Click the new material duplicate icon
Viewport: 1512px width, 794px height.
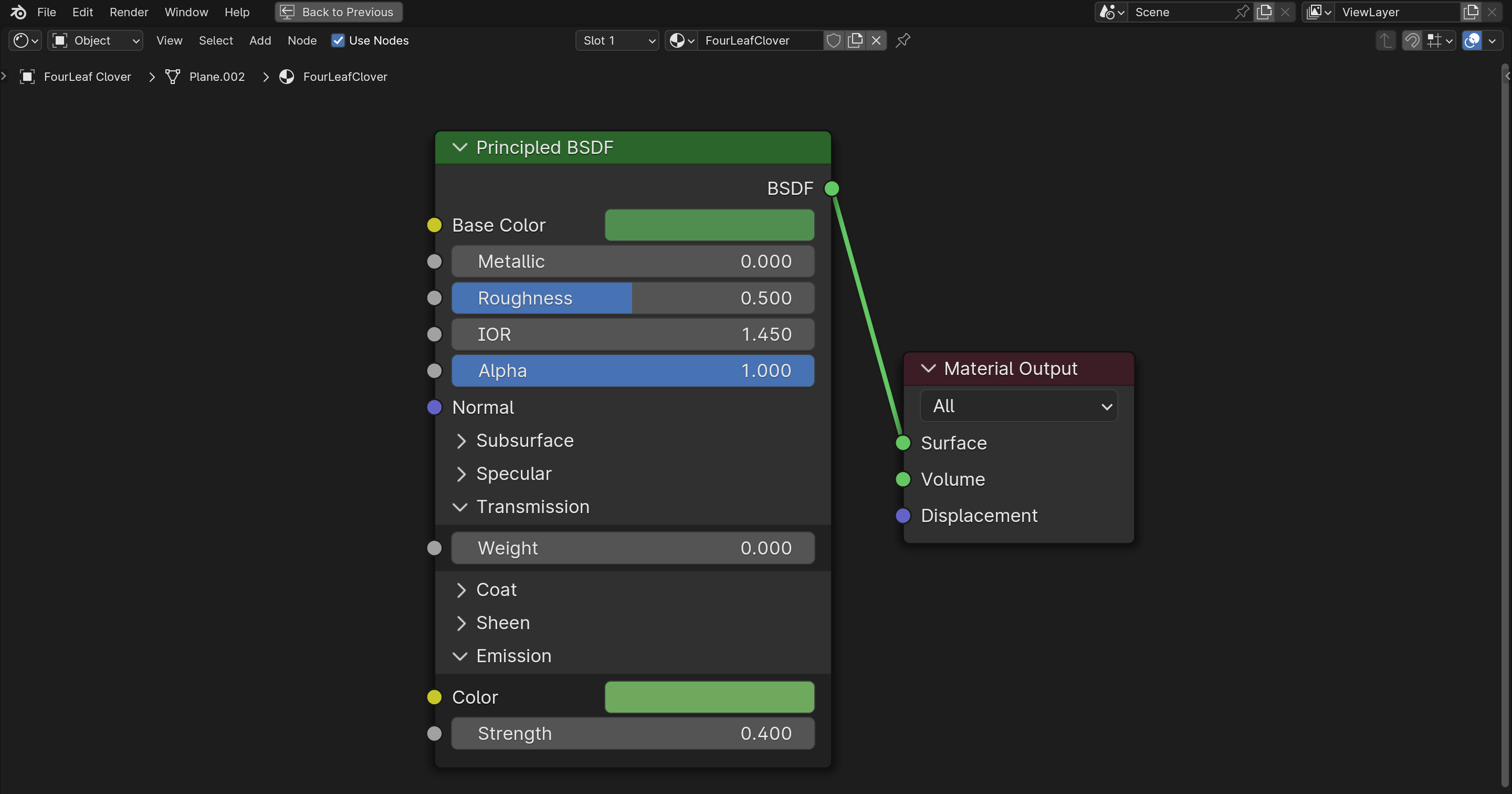point(855,40)
